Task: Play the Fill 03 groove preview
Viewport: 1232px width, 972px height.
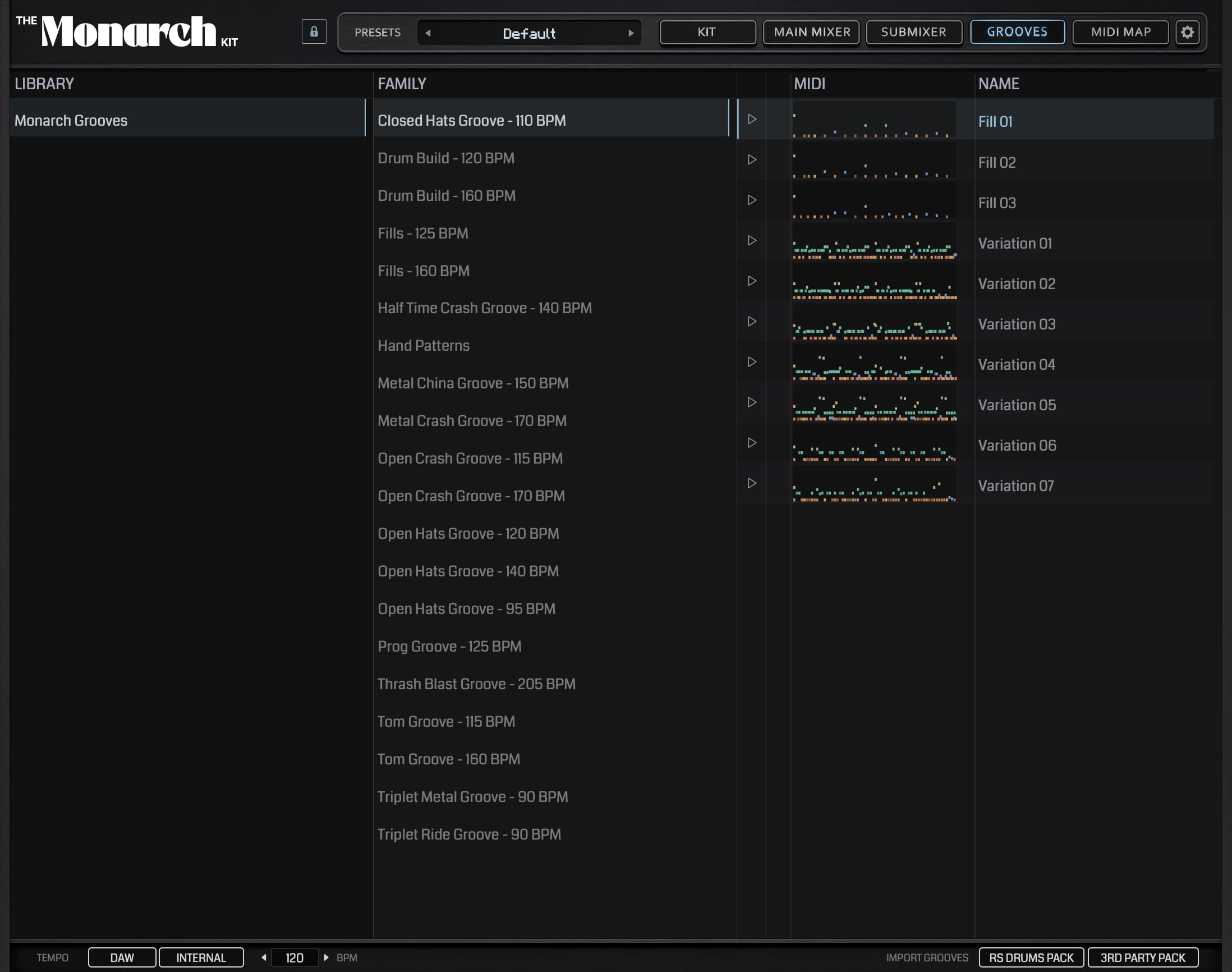Action: pos(751,200)
